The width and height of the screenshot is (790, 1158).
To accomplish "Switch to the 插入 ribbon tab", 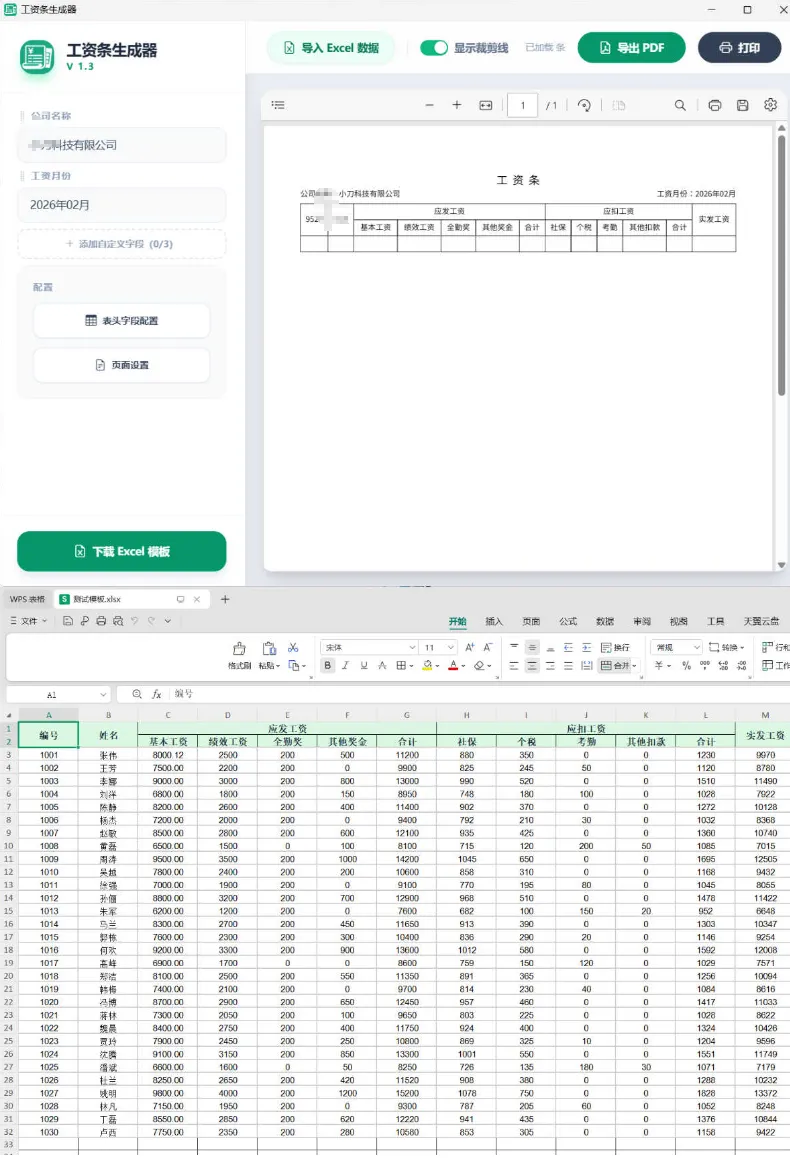I will 494,621.
